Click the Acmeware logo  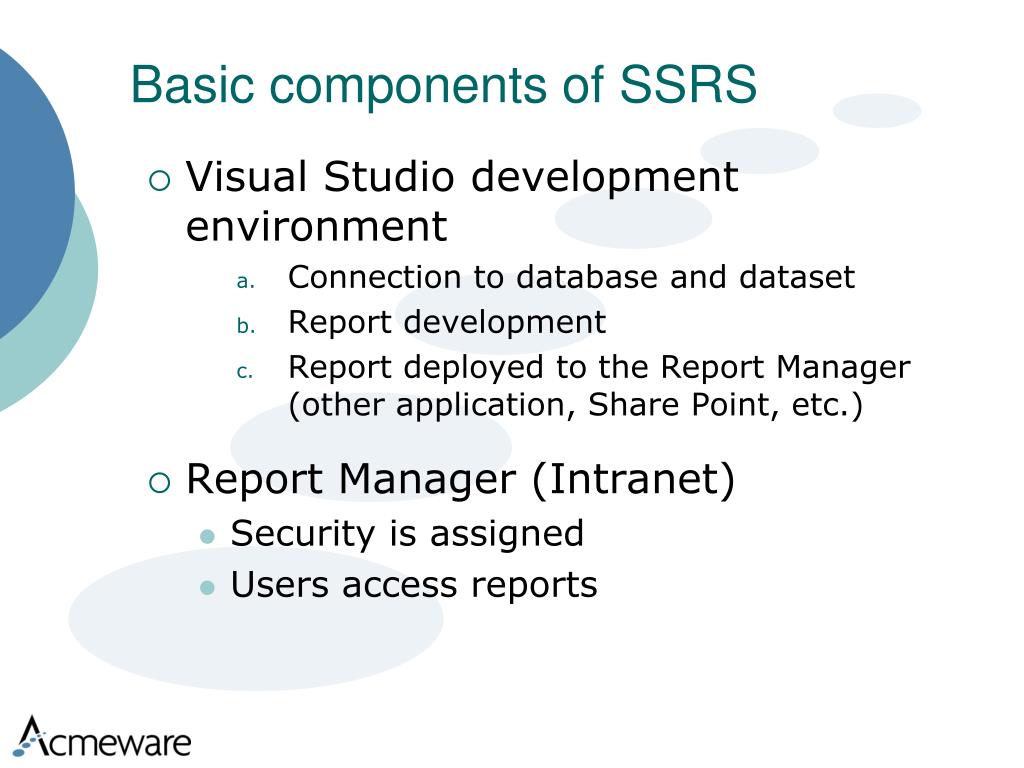[x=103, y=738]
